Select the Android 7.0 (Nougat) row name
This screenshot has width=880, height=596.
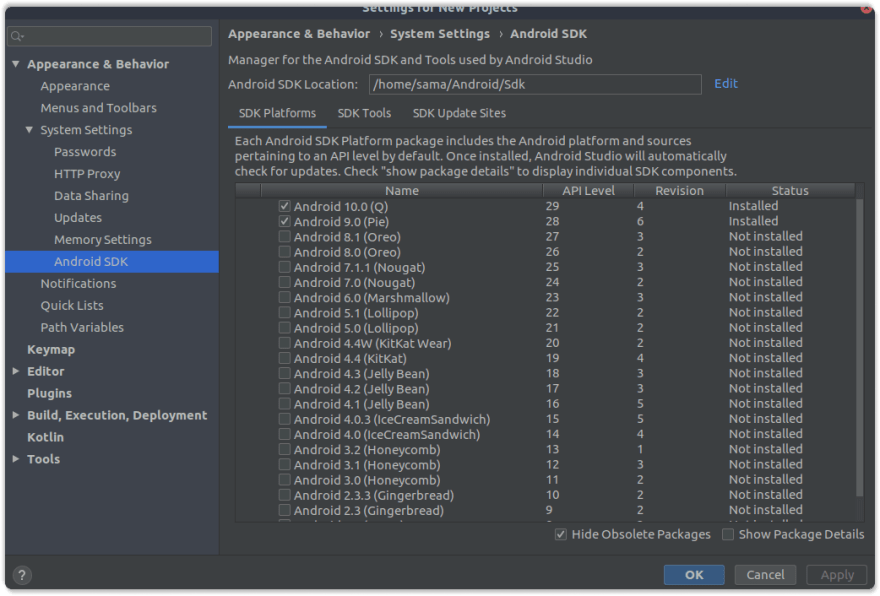click(354, 282)
